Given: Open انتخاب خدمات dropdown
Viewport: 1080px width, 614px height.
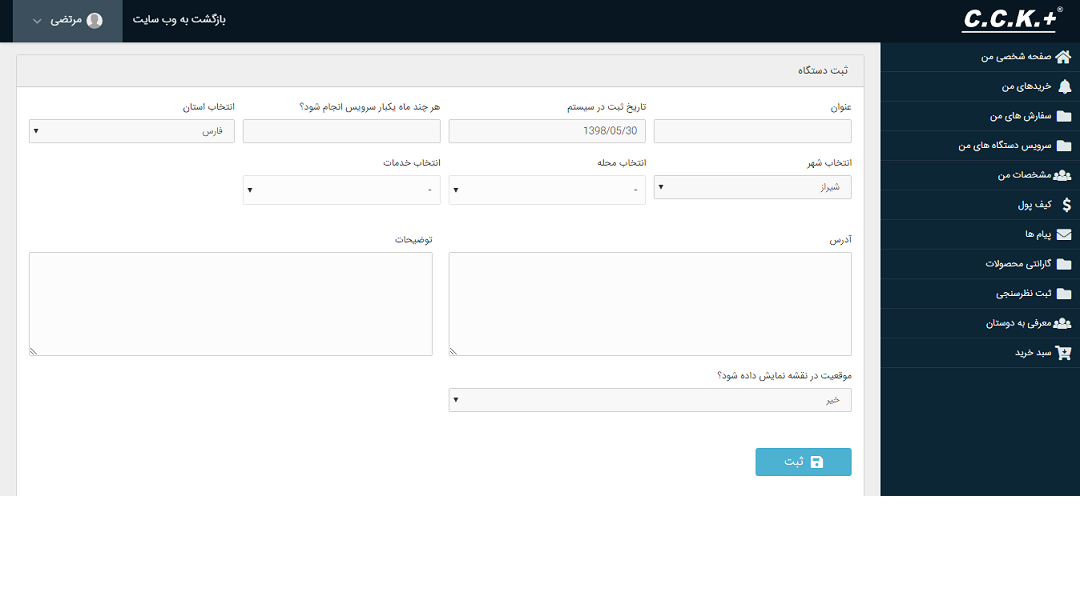Looking at the screenshot, I should coord(342,190).
